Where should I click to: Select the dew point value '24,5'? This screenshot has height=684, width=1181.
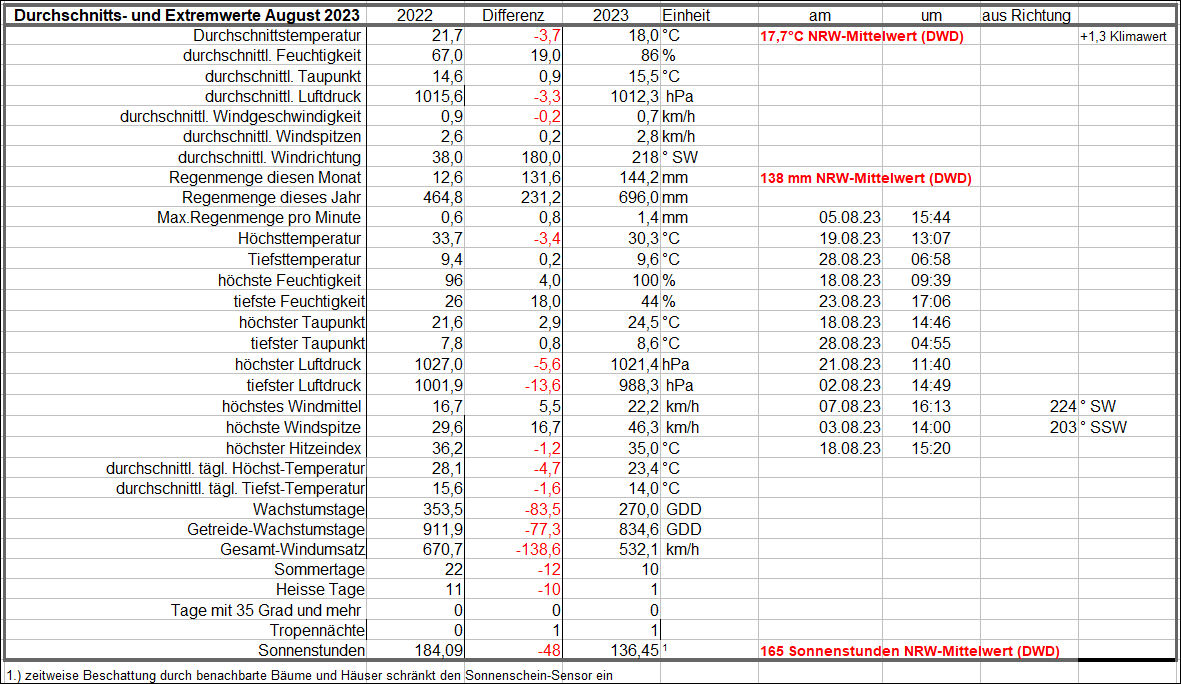pyautogui.click(x=643, y=323)
